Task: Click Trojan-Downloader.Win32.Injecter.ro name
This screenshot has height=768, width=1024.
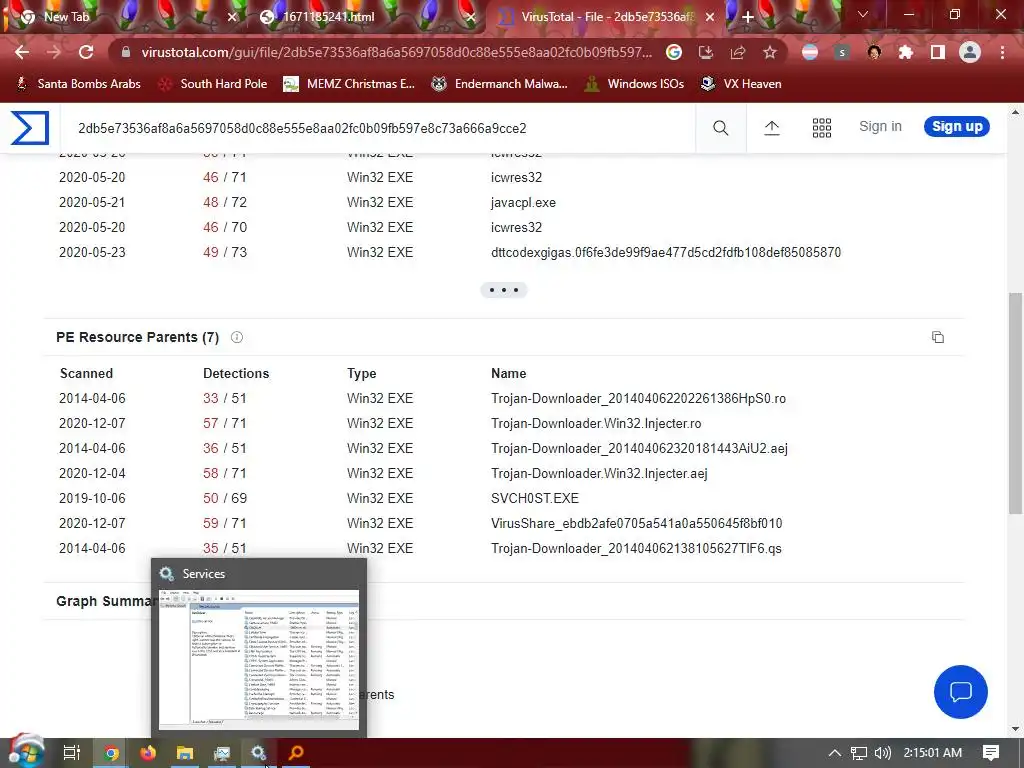Action: tap(596, 423)
